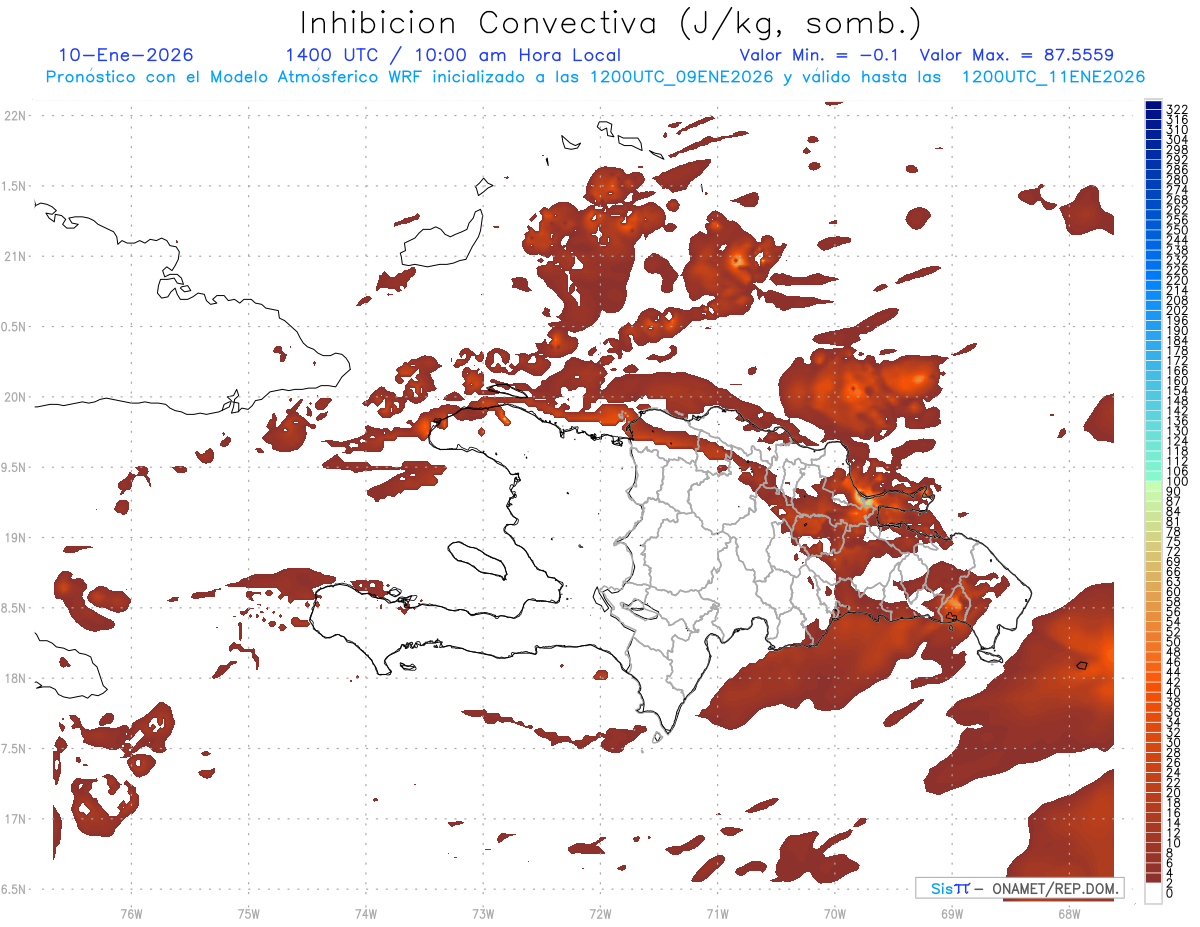The image size is (1200, 927).
Task: Click the colorbar value '0'
Action: coord(1171,894)
